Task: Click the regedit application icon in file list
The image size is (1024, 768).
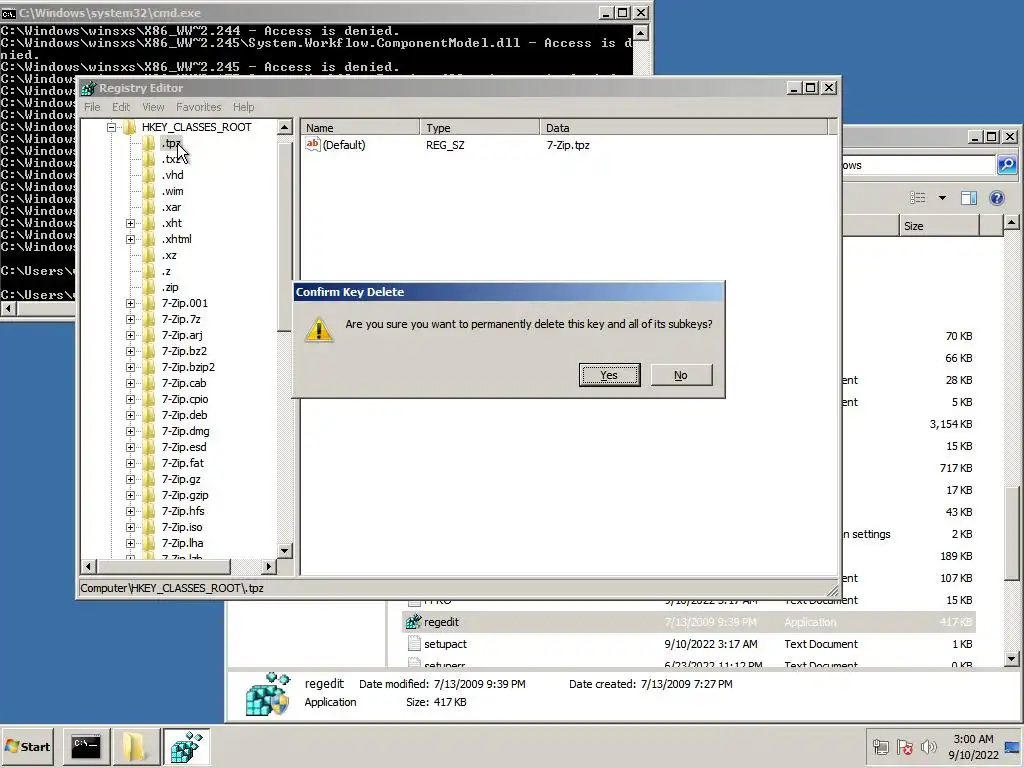Action: pos(413,622)
